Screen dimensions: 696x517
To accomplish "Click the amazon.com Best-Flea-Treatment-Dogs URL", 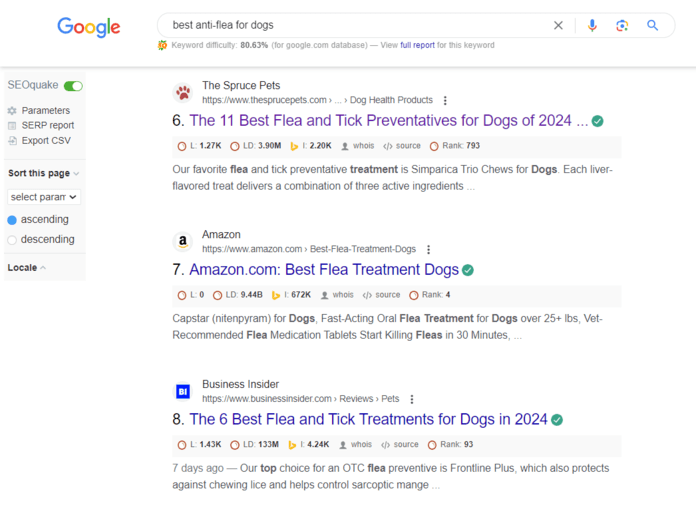I will 309,249.
